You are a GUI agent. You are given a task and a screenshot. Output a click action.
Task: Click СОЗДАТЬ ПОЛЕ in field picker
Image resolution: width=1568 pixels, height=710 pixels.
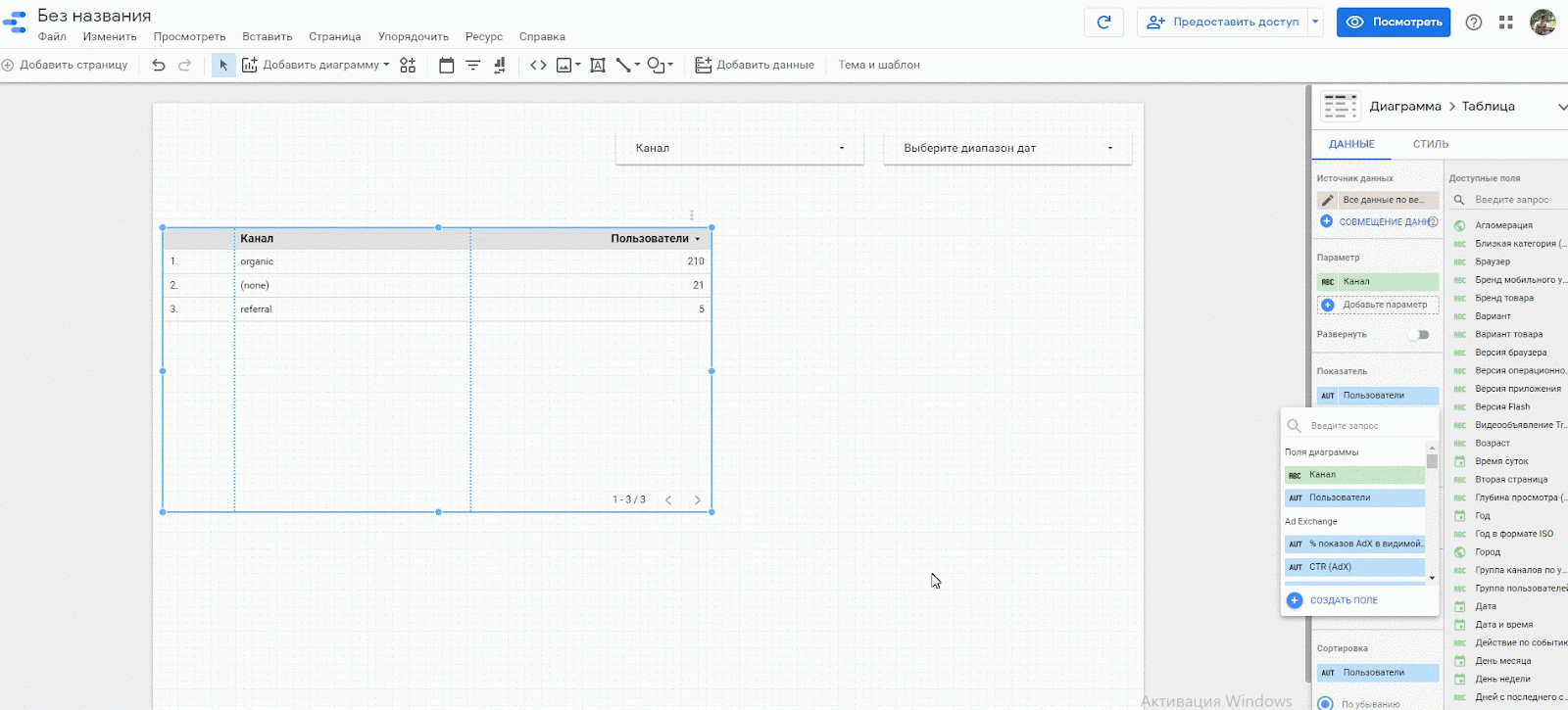coord(1343,600)
